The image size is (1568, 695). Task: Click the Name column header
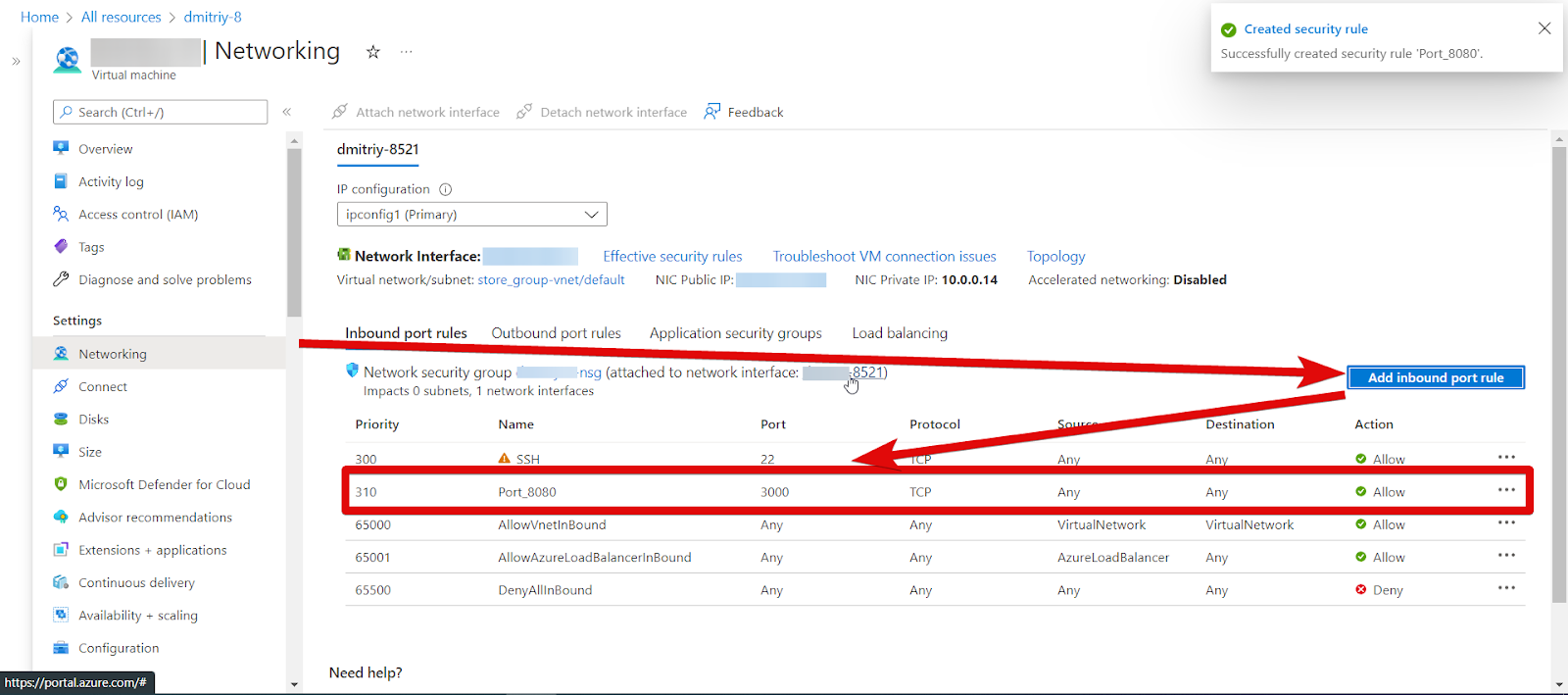515,424
